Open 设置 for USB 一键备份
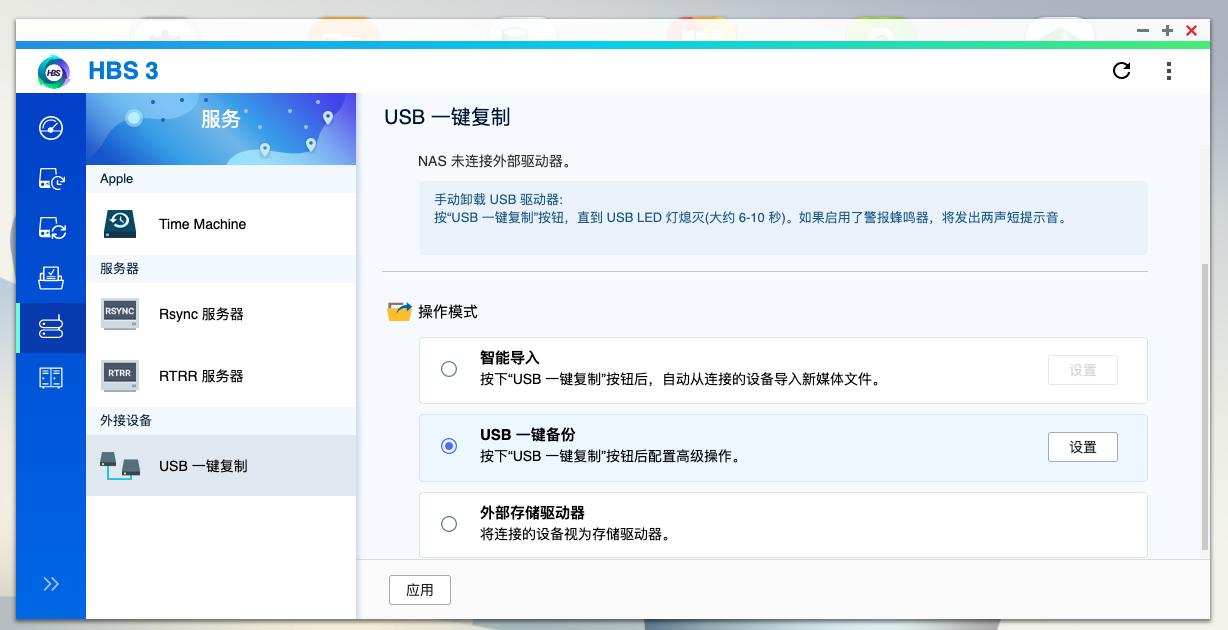Image resolution: width=1228 pixels, height=630 pixels. coord(1082,447)
